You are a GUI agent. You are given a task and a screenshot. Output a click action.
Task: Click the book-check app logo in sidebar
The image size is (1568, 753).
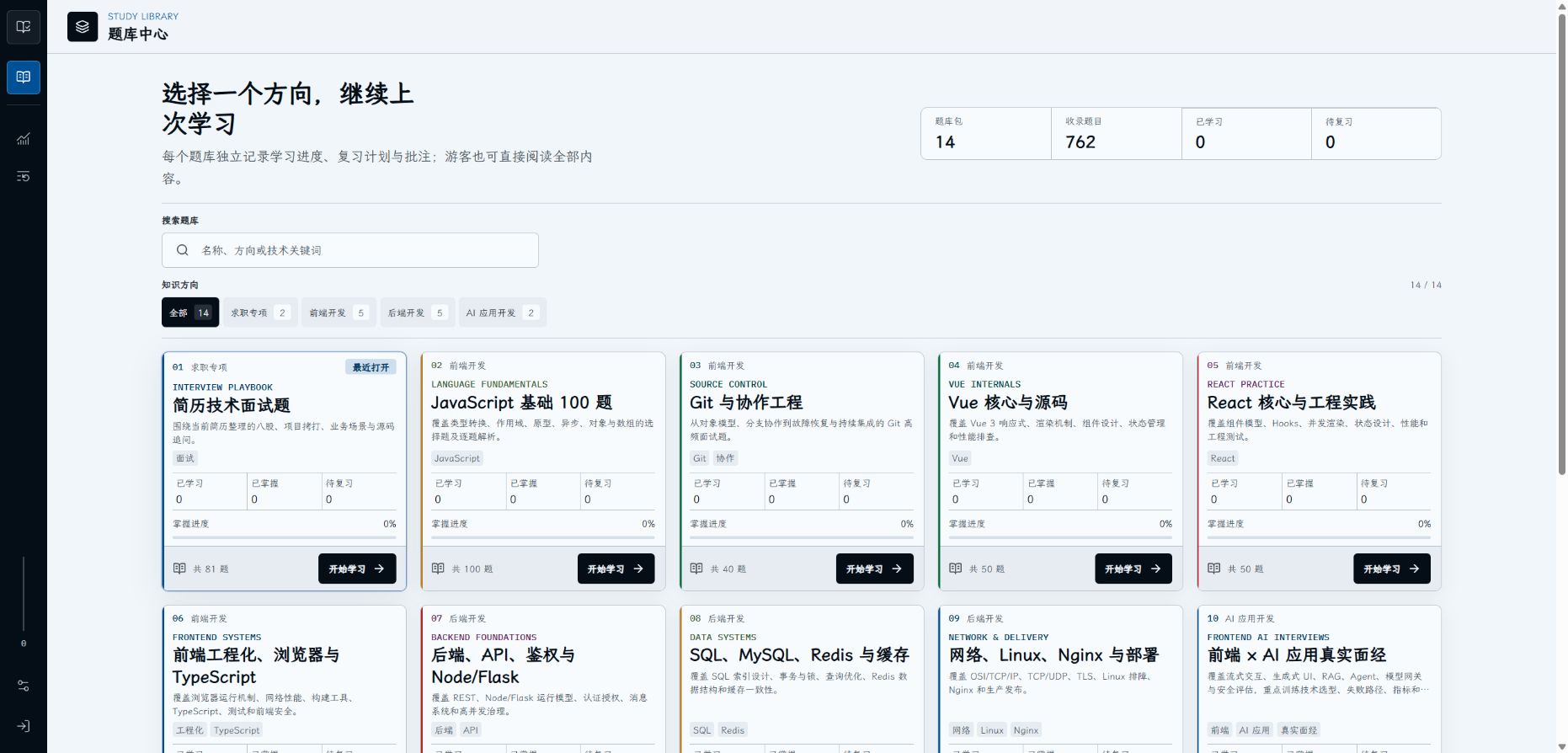[24, 27]
